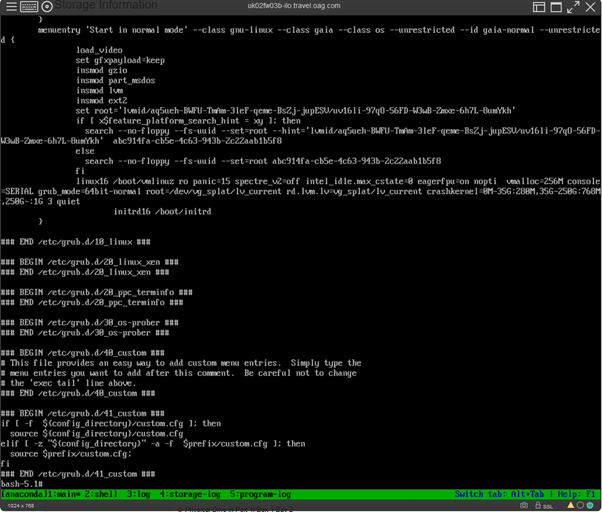
Task: Click the circular power target icon
Action: (x=46, y=6)
